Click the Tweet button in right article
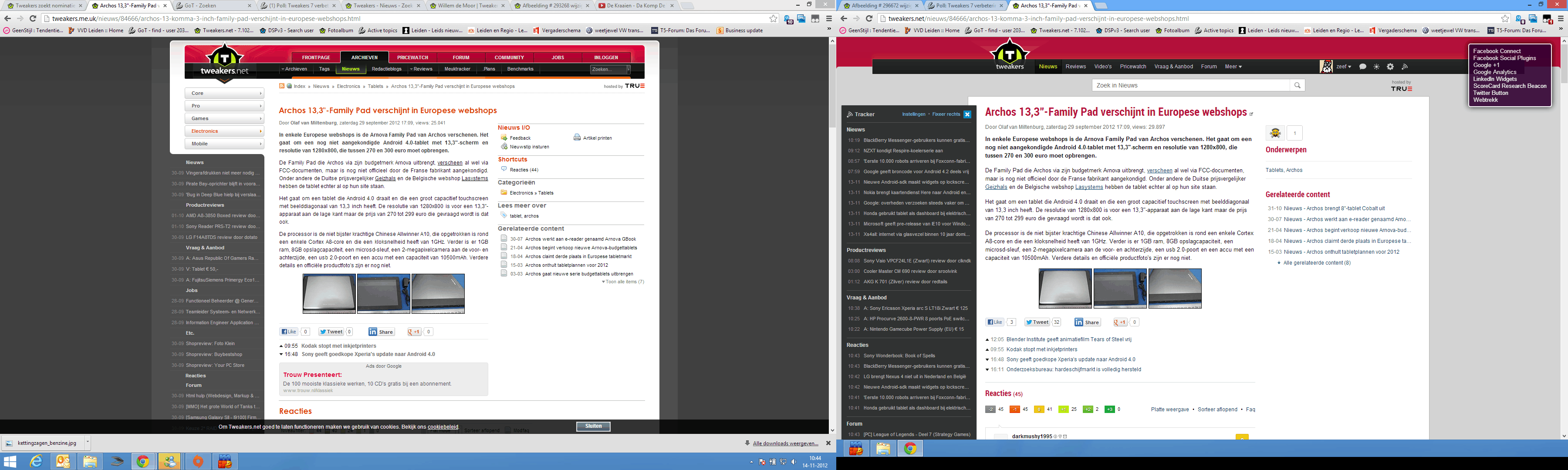This screenshot has height=470, width=1568. point(1037,322)
